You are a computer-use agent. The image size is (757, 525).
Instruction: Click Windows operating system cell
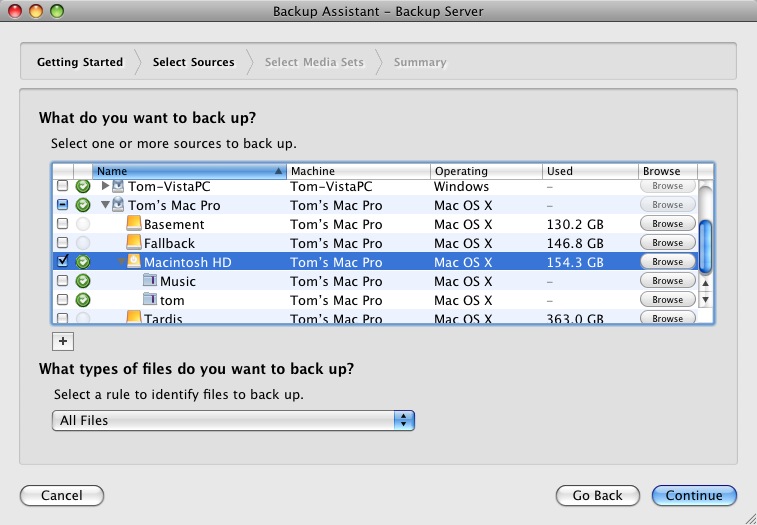click(462, 186)
